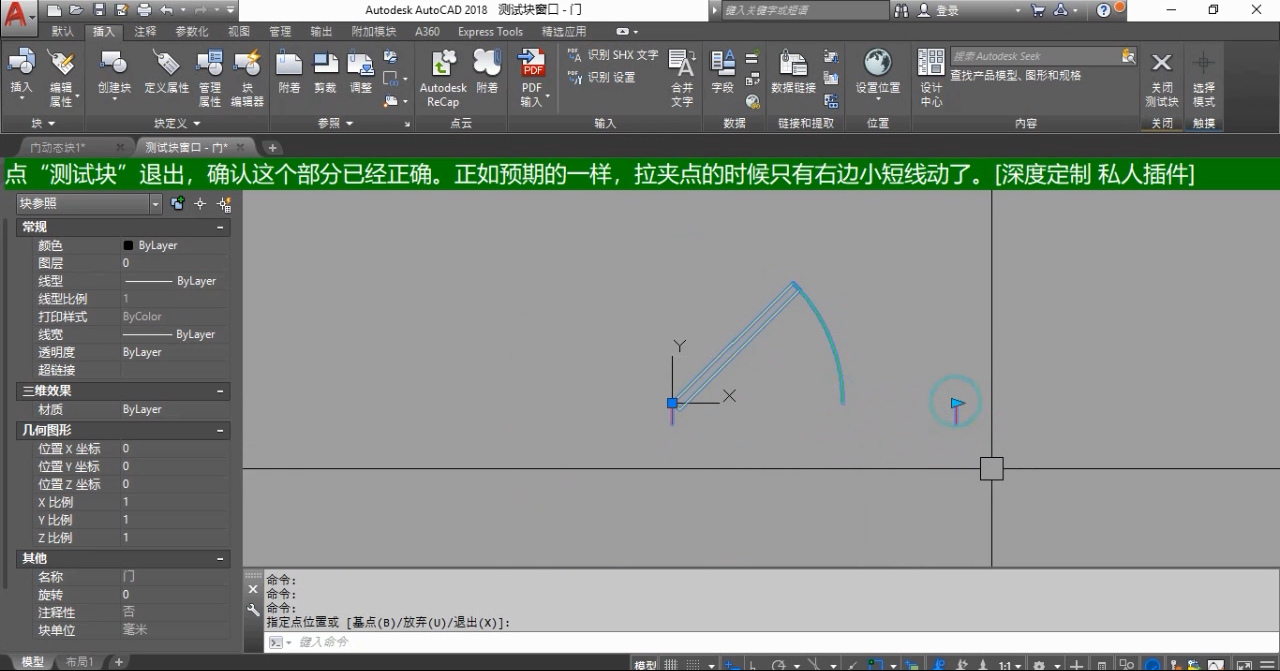The image size is (1280, 671).
Task: Click the blue square grip on the door block
Action: coord(672,403)
